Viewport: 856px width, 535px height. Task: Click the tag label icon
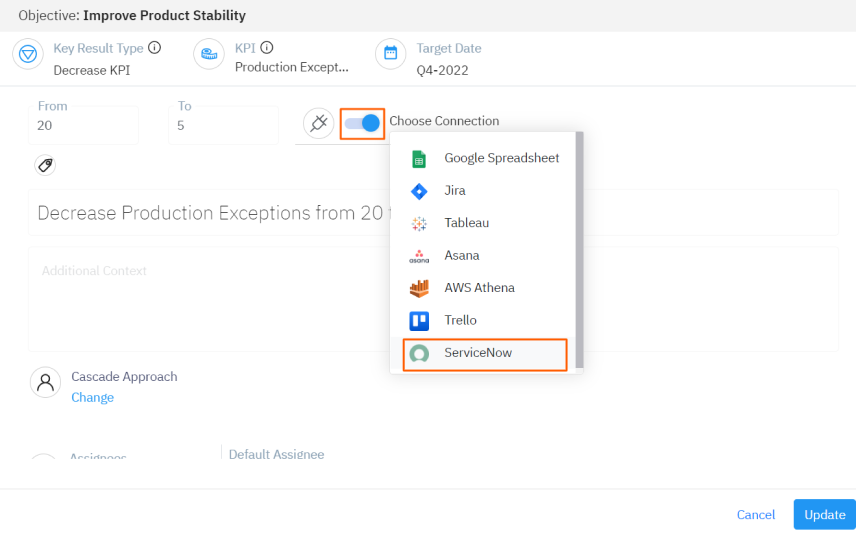coord(45,165)
